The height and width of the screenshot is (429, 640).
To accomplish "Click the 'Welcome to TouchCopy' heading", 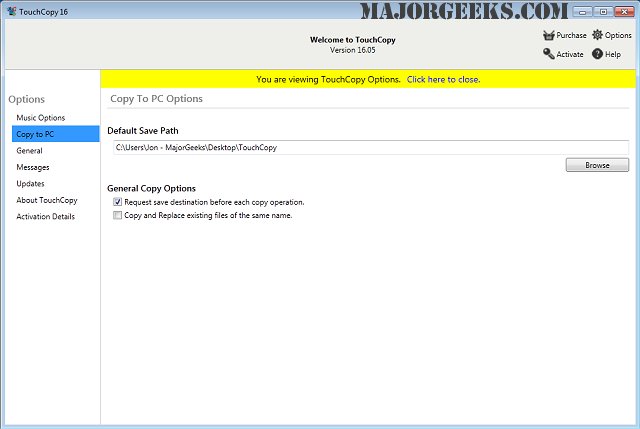I will [x=353, y=40].
